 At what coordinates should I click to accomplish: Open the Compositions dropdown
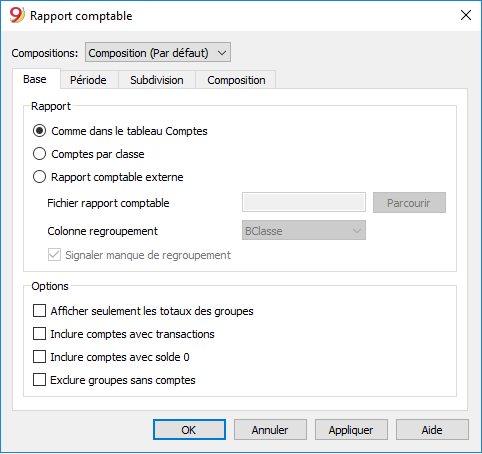(x=158, y=52)
